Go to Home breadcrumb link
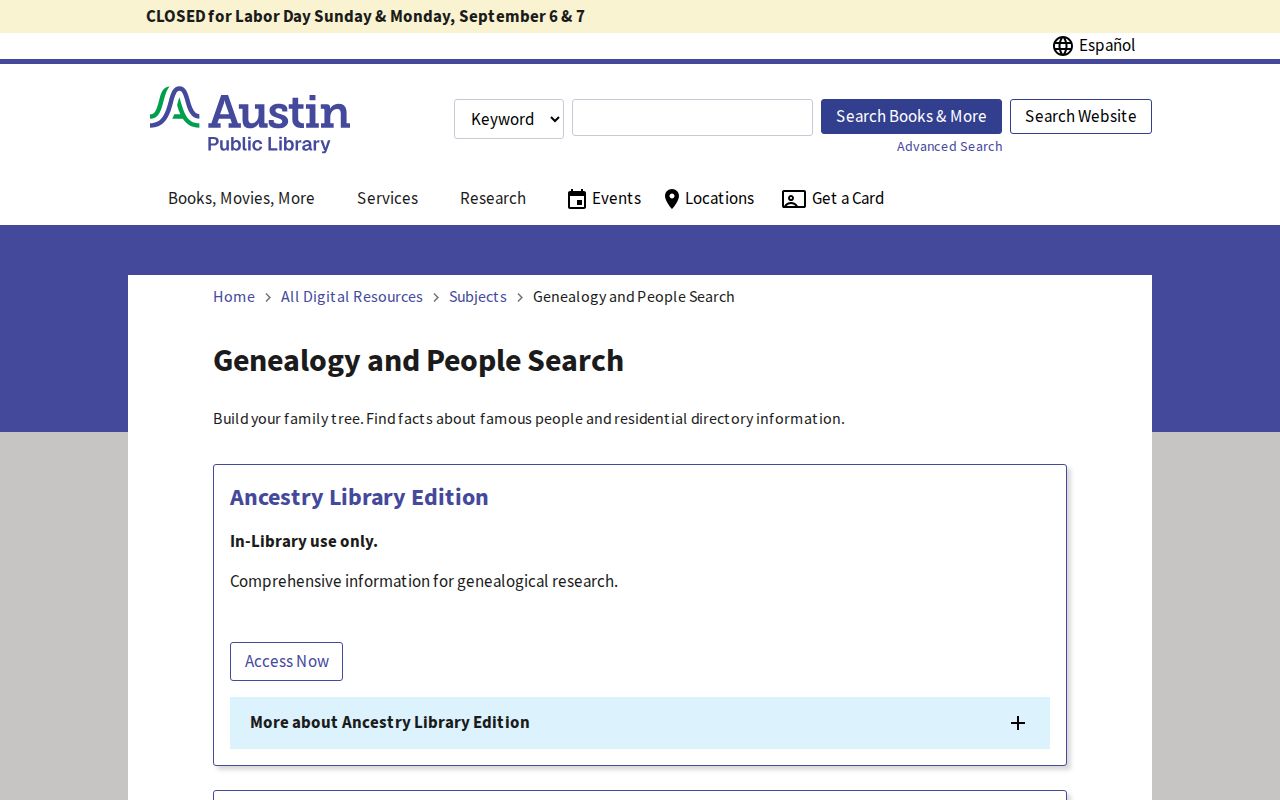Viewport: 1280px width, 800px height. 234,296
